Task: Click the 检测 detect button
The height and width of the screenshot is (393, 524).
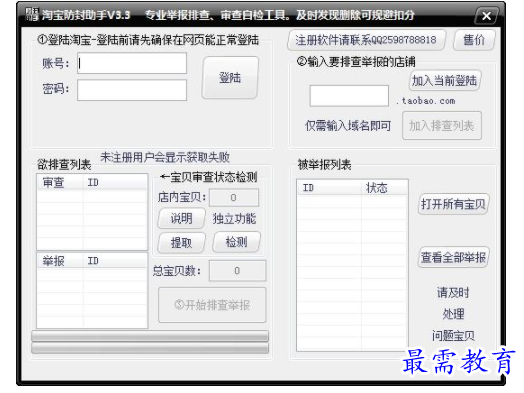Action: 237,242
